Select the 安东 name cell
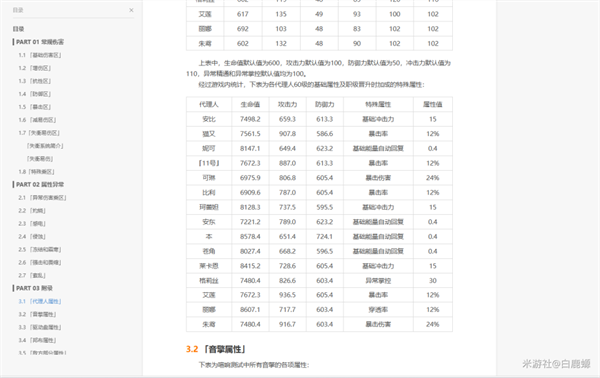Screen dimensions: 600x378 209,222
